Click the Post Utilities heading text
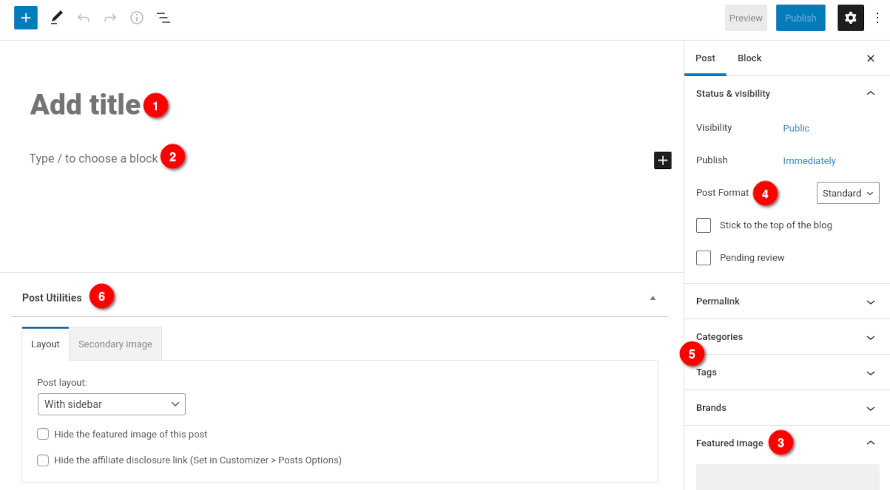 click(52, 298)
